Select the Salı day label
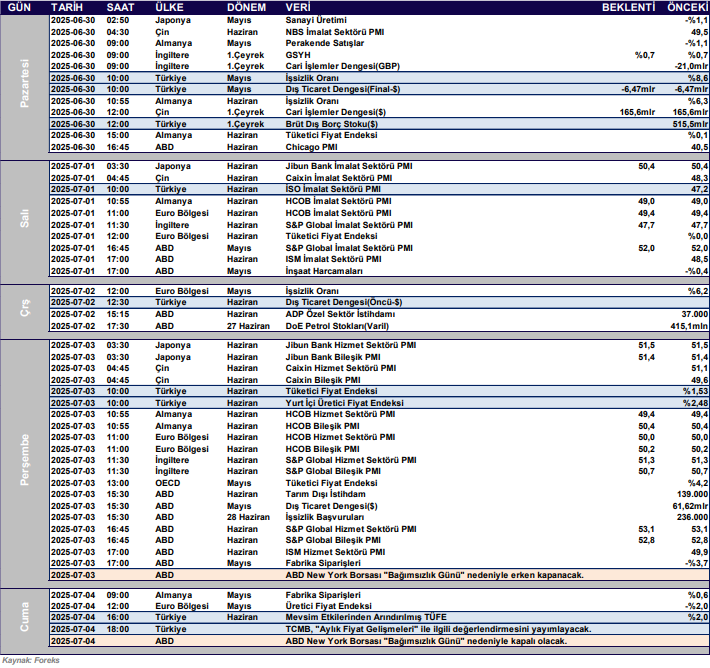 click(22, 216)
